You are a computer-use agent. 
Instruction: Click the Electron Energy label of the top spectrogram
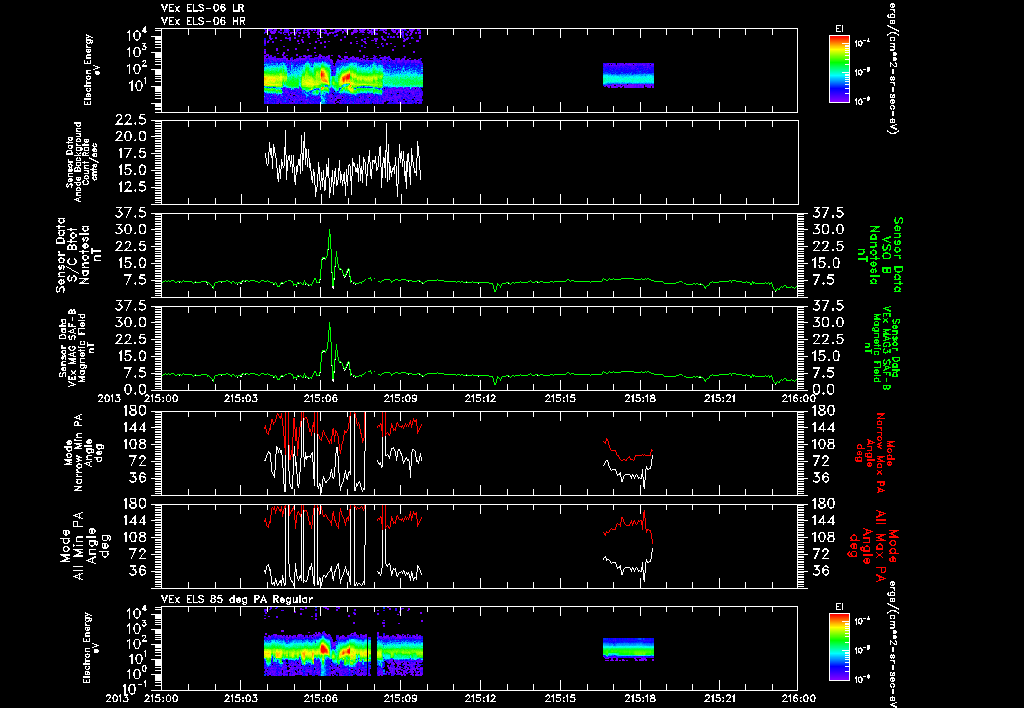93,70
